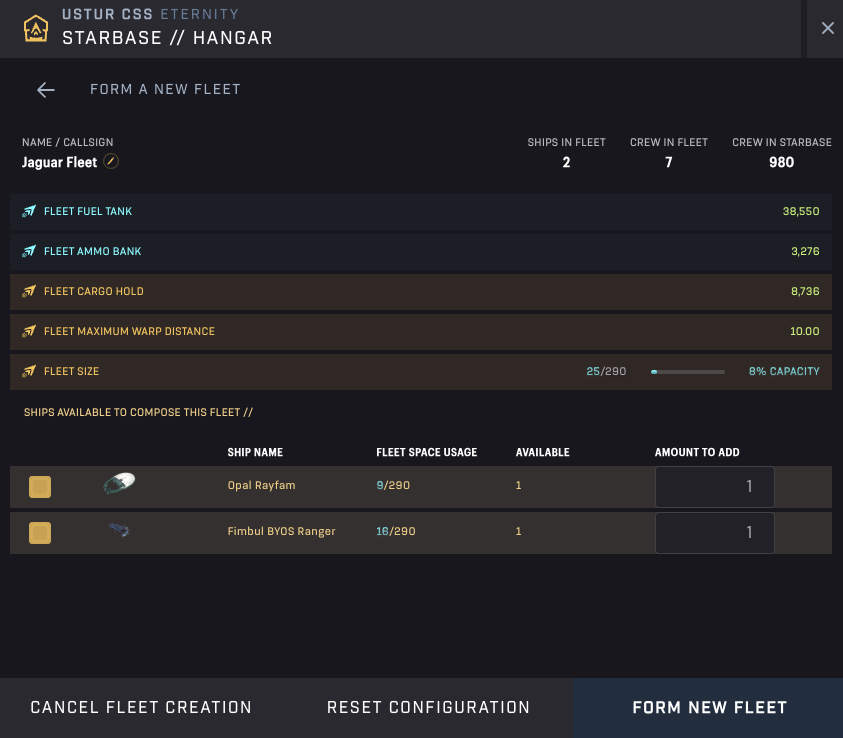
Task: Click the Fleet Ammo Bank icon
Action: click(x=28, y=251)
